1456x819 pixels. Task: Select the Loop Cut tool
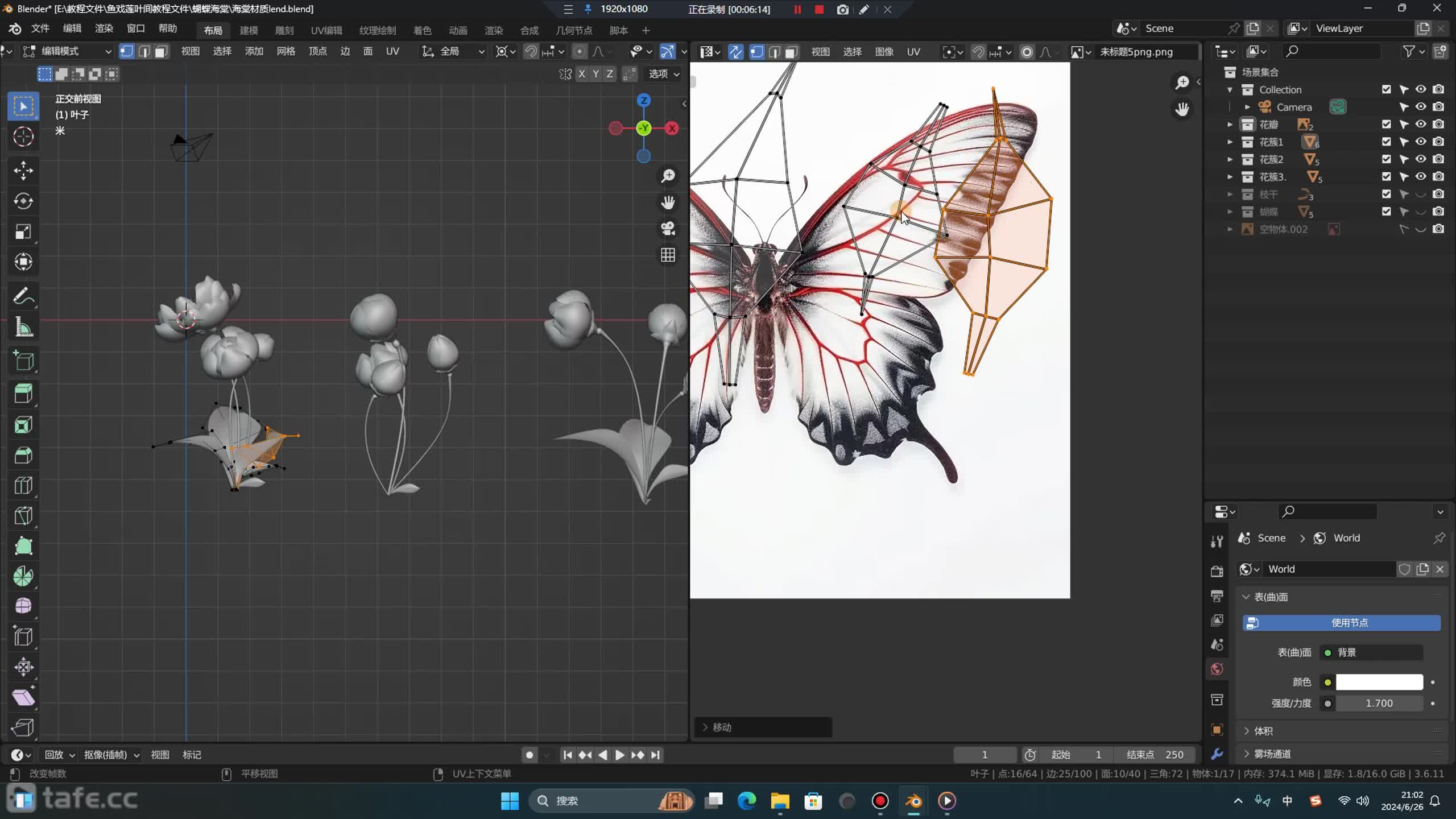click(23, 485)
